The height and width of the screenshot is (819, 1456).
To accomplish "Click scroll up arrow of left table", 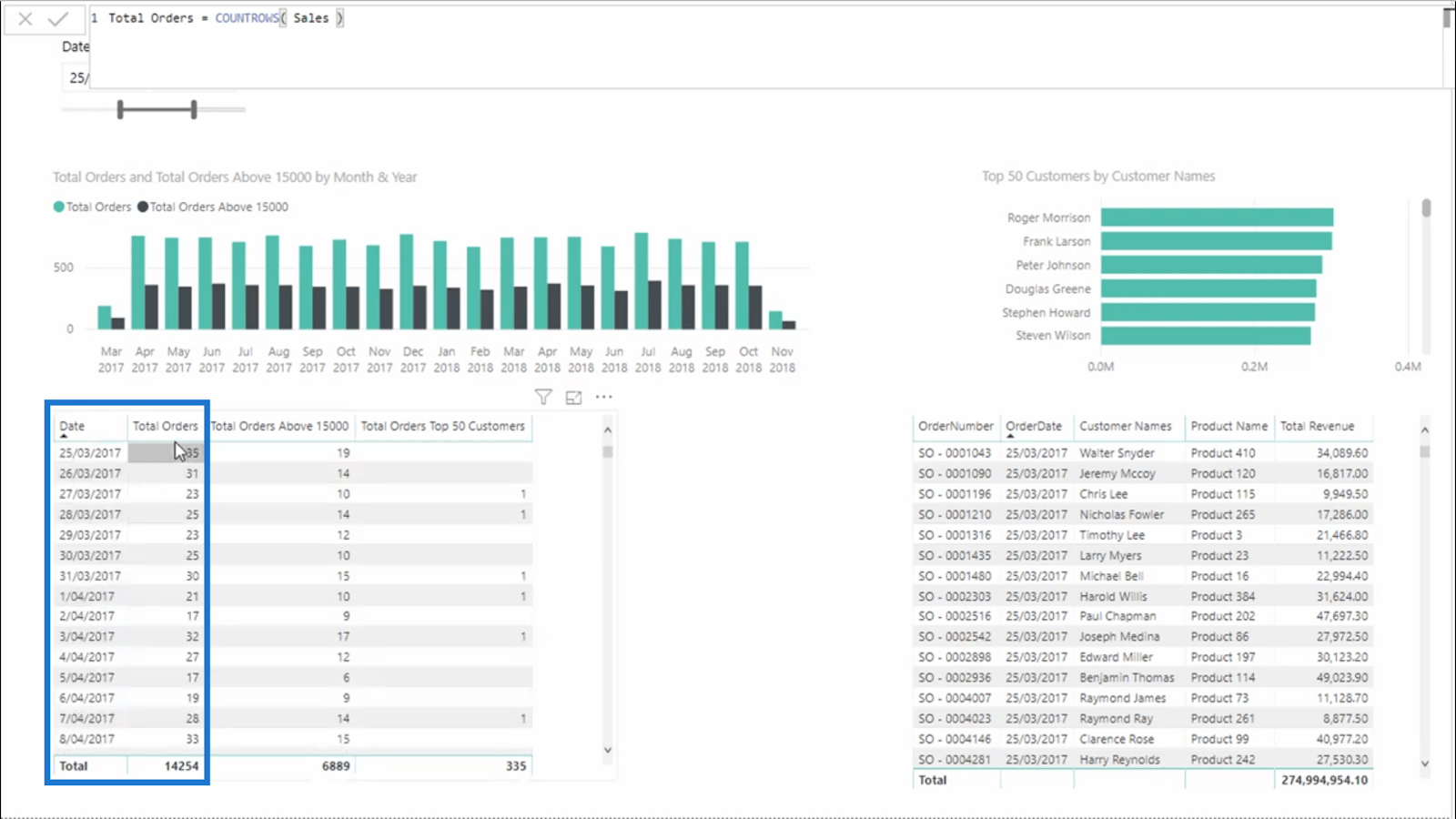I will 608,430.
